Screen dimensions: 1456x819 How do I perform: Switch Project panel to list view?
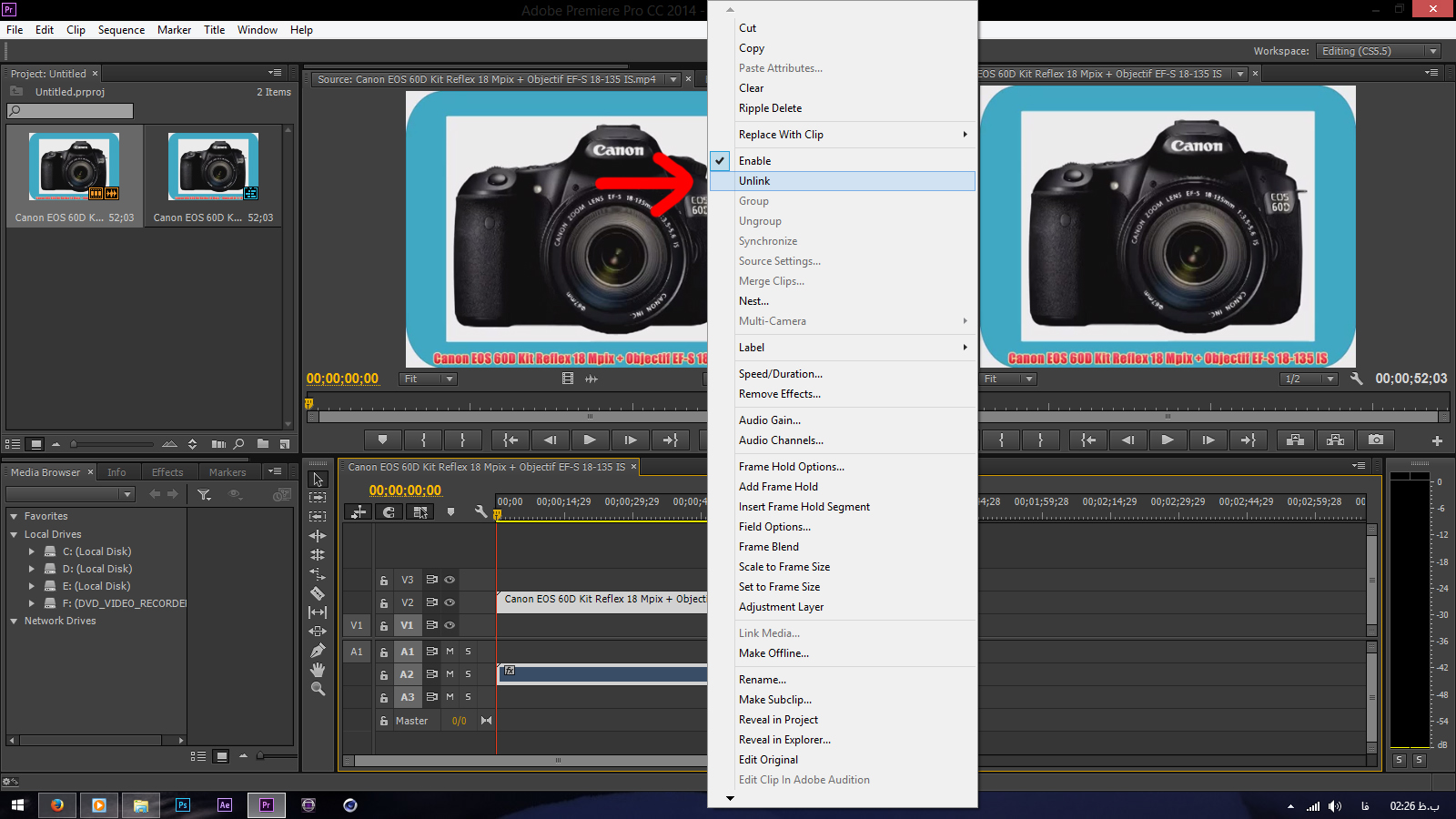tap(13, 444)
